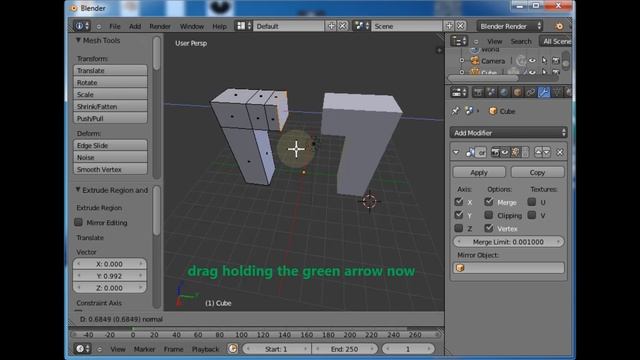This screenshot has height=360, width=640.
Task: Open the Info editor type selector
Action: [82, 26]
